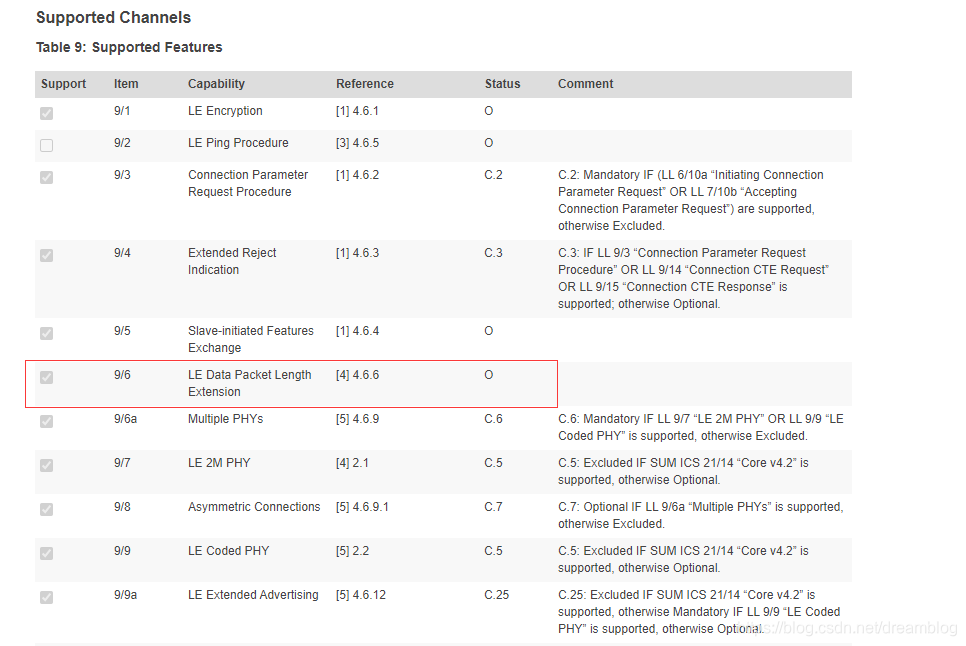Click reference [1] 4.6.4
Viewport: 966px width, 646px height.
click(357, 331)
